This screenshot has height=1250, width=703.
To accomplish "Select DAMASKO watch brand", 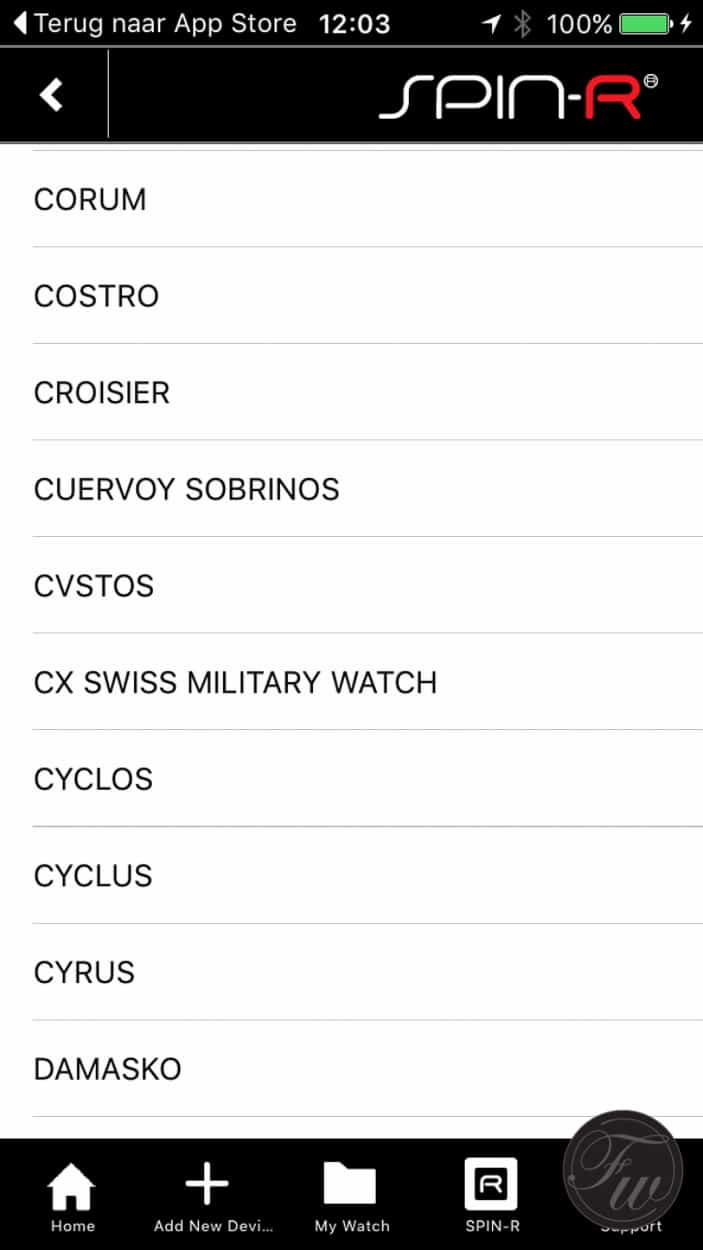I will [108, 1069].
